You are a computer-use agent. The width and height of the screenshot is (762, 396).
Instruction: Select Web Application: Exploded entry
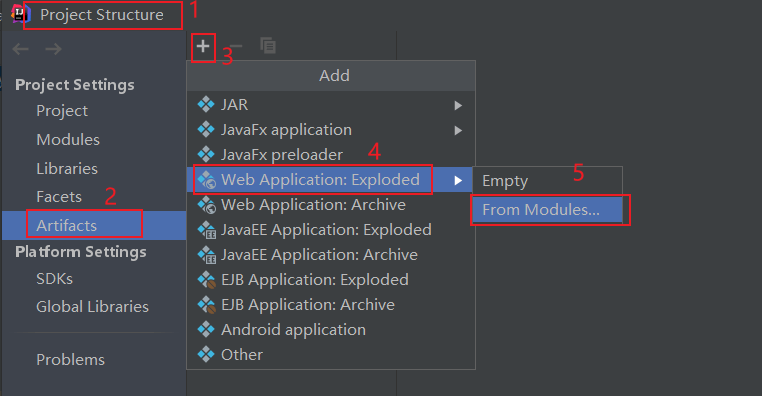[x=330, y=180]
